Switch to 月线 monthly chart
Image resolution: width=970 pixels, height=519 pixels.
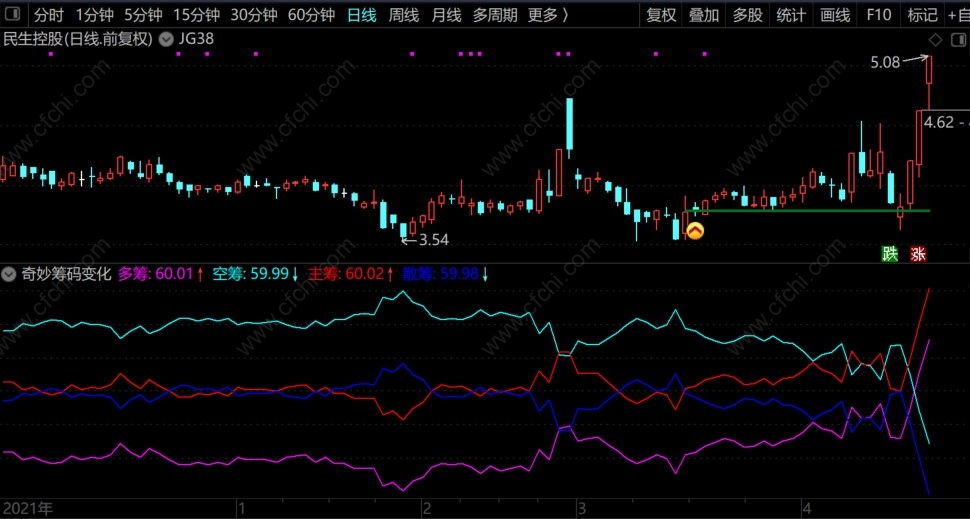(x=446, y=15)
